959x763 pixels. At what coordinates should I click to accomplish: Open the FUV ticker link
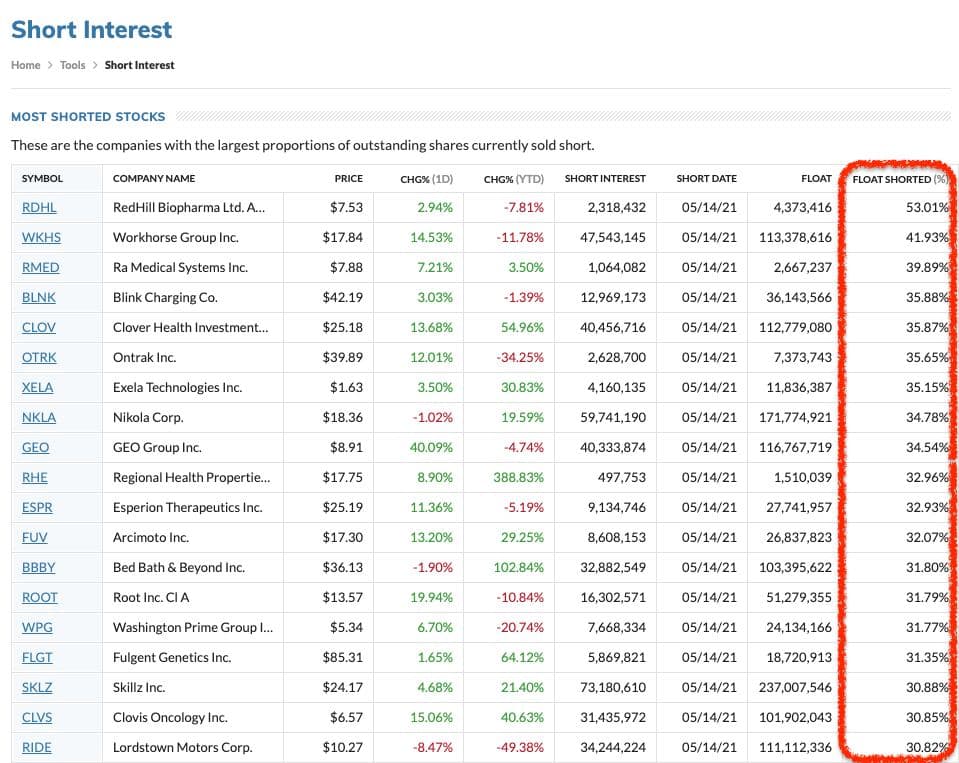(34, 537)
